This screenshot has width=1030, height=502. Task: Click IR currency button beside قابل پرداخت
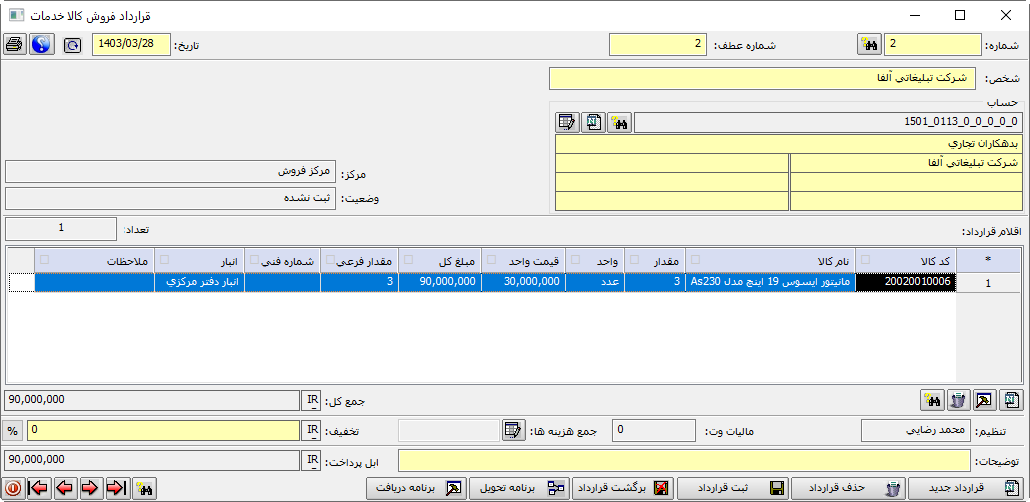pyautogui.click(x=313, y=461)
